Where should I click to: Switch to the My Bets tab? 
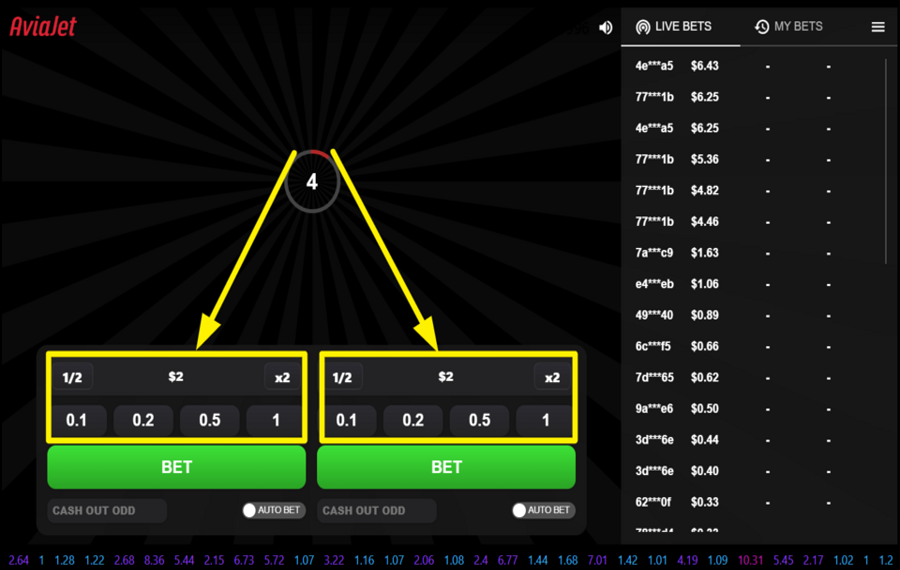click(789, 26)
